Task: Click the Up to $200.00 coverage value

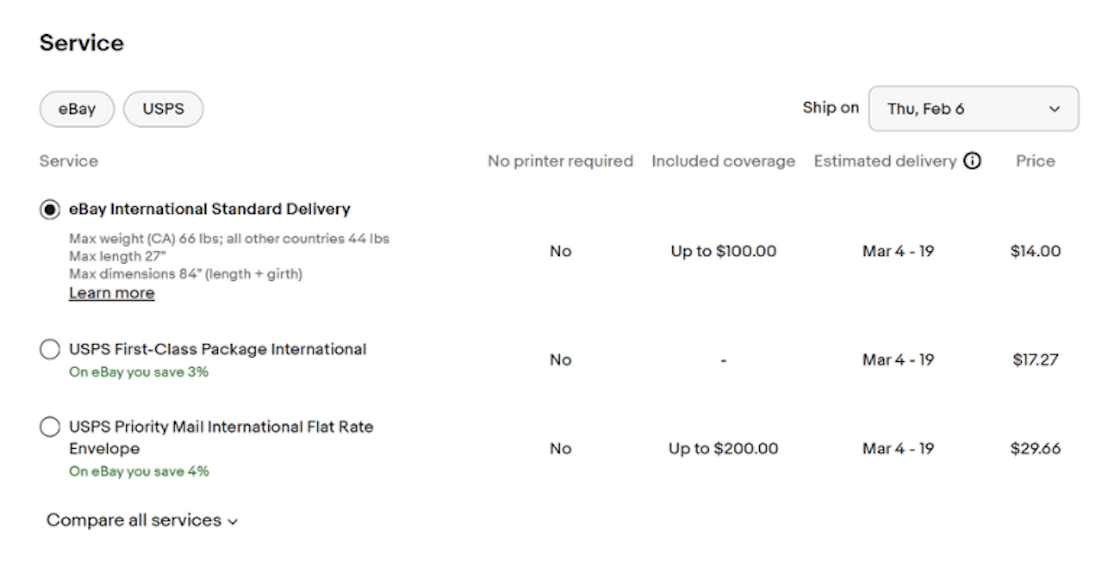Action: point(723,449)
